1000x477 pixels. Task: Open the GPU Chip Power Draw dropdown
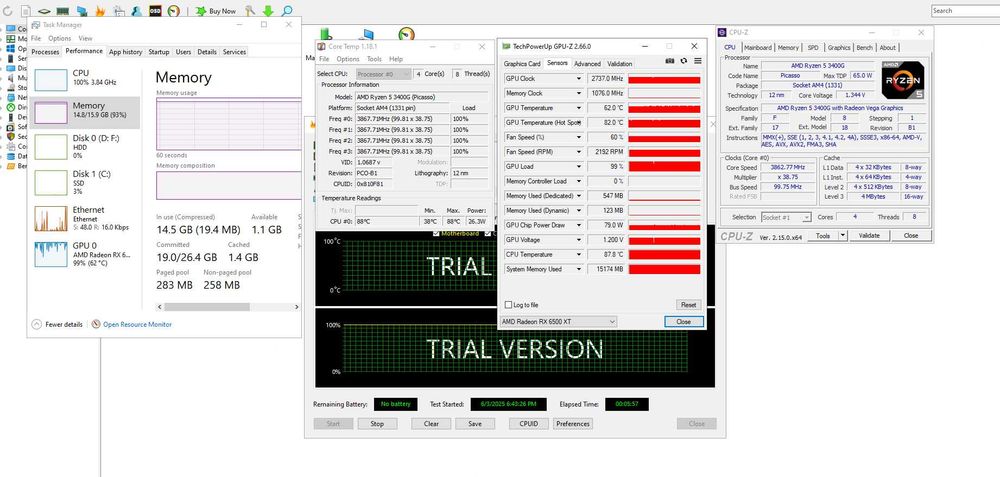coord(579,225)
